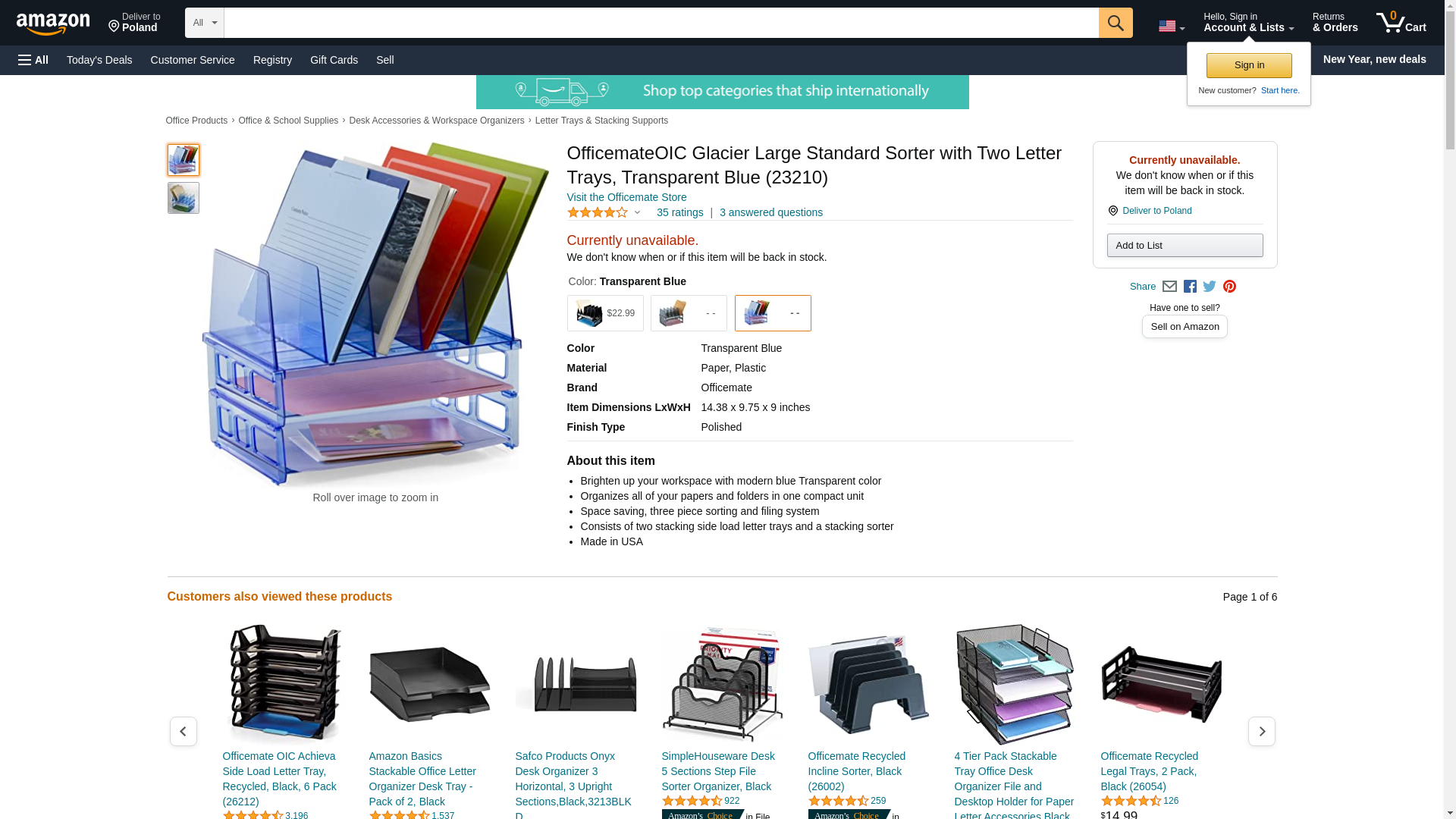Share product on Pinterest icon
The height and width of the screenshot is (819, 1456).
click(x=1229, y=287)
